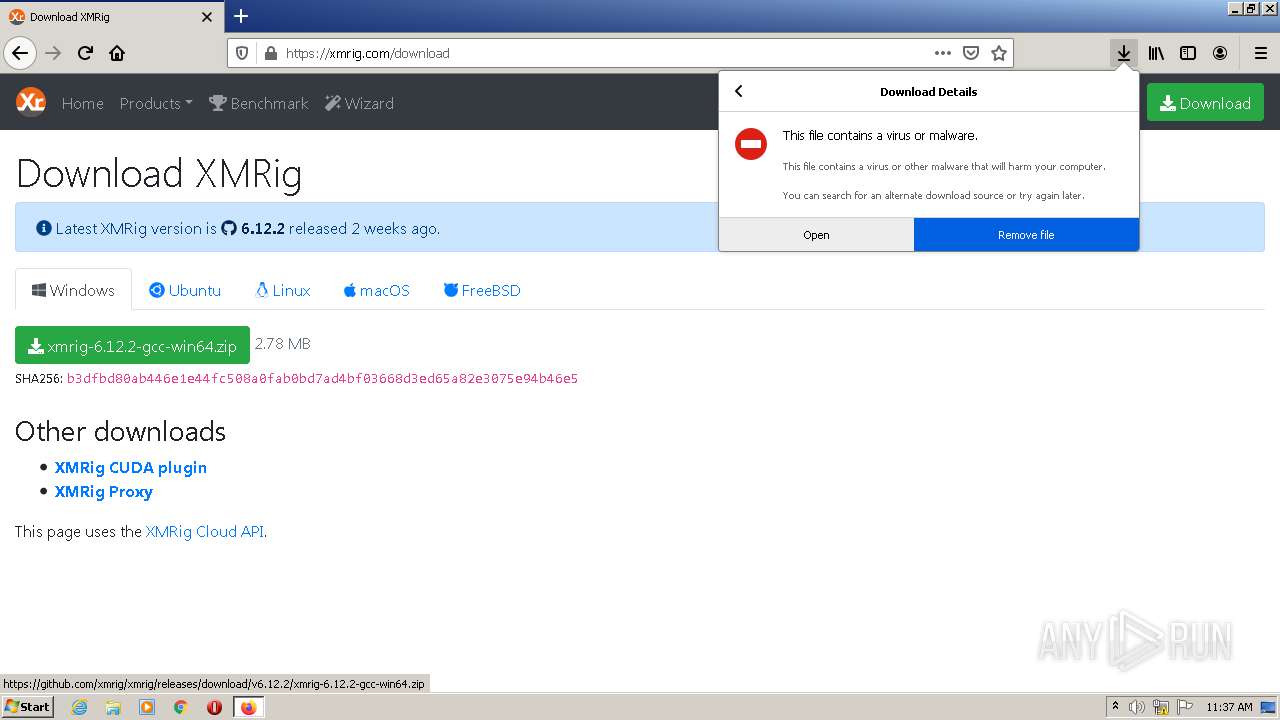Open the Windows Start menu

27,706
